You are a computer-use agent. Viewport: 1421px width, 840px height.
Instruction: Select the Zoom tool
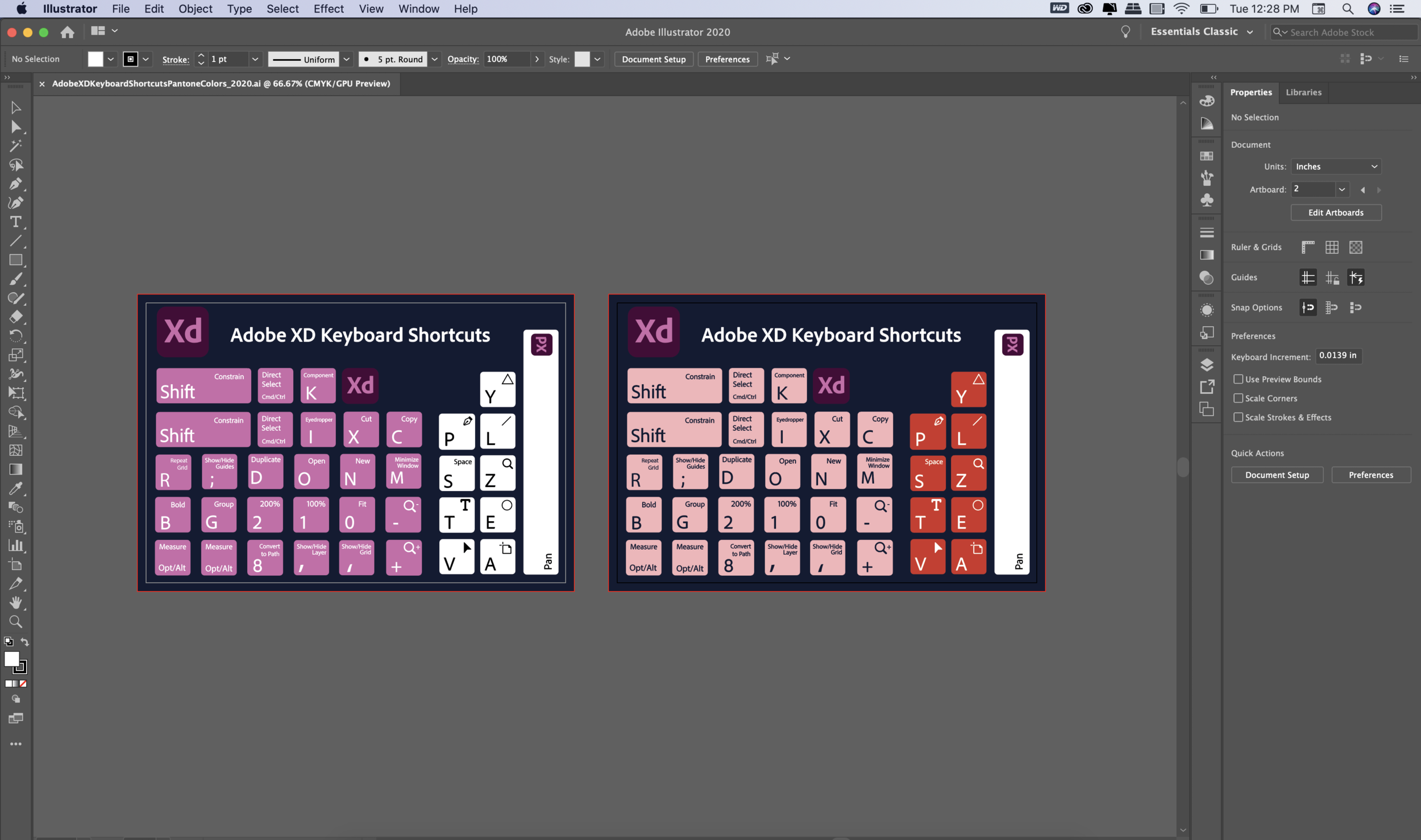(x=16, y=622)
